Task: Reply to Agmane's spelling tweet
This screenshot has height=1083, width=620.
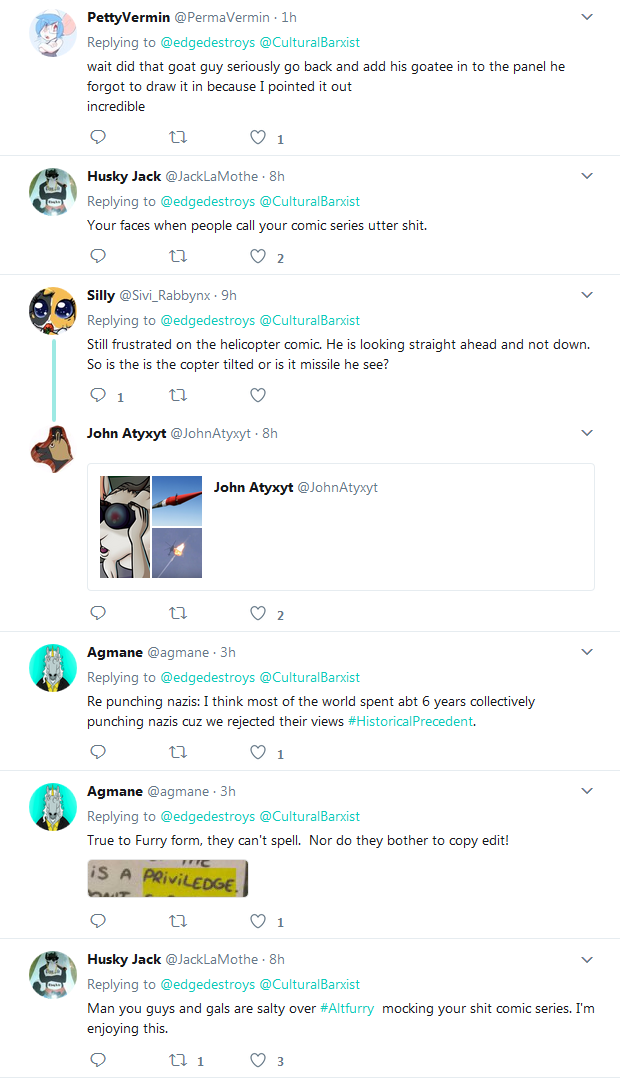Action: 98,921
